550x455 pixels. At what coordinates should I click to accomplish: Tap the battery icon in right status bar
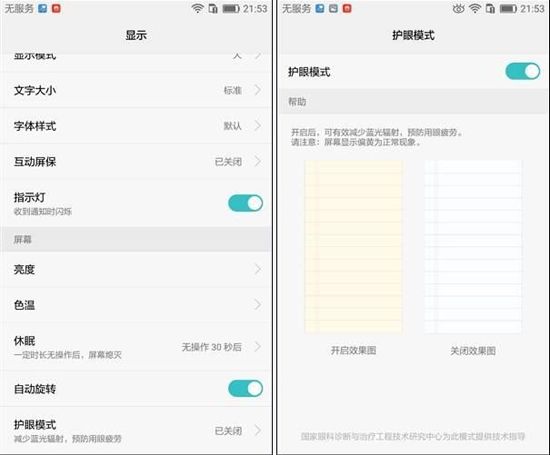click(508, 8)
